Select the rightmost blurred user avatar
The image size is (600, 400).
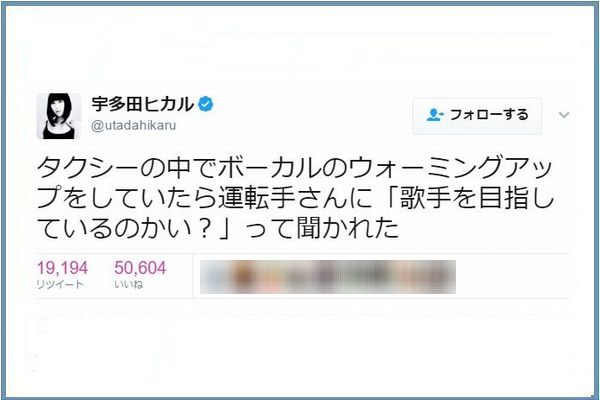coord(442,277)
